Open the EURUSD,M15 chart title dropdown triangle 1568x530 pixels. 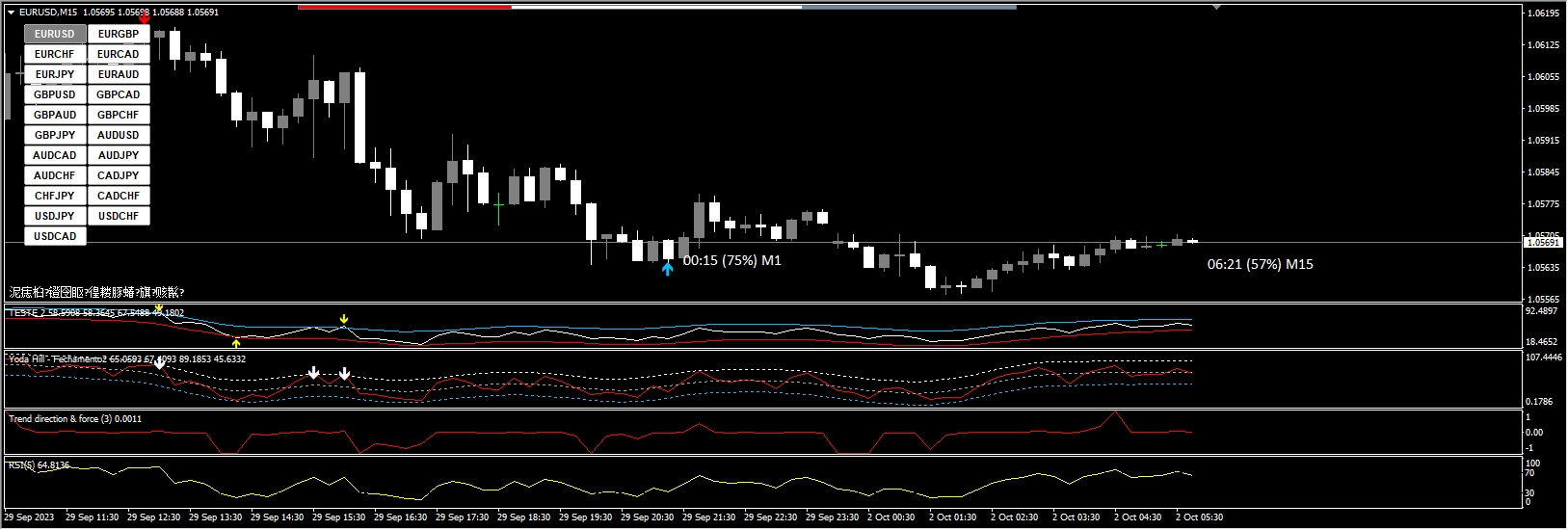click(11, 13)
